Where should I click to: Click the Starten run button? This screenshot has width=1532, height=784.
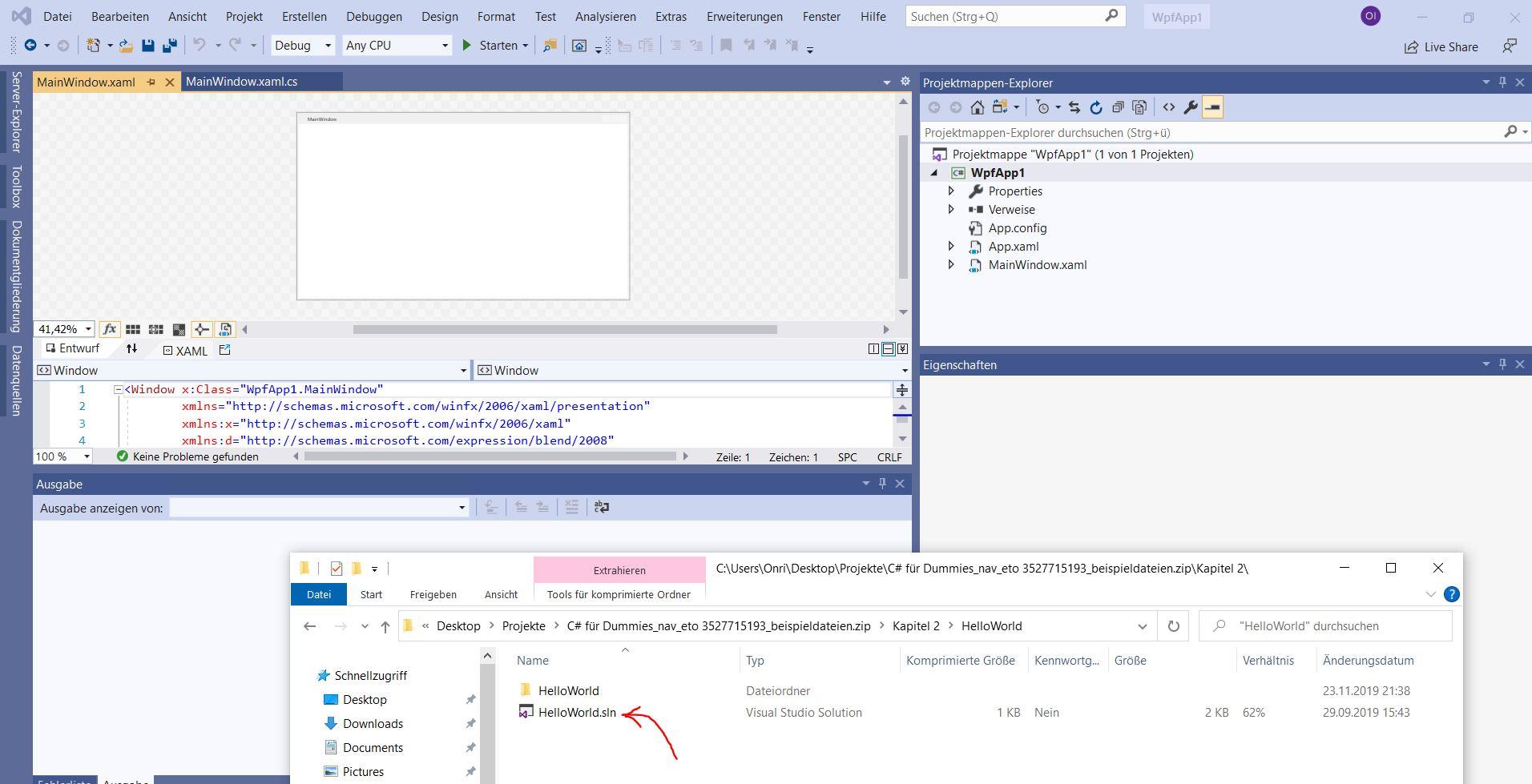[x=494, y=46]
